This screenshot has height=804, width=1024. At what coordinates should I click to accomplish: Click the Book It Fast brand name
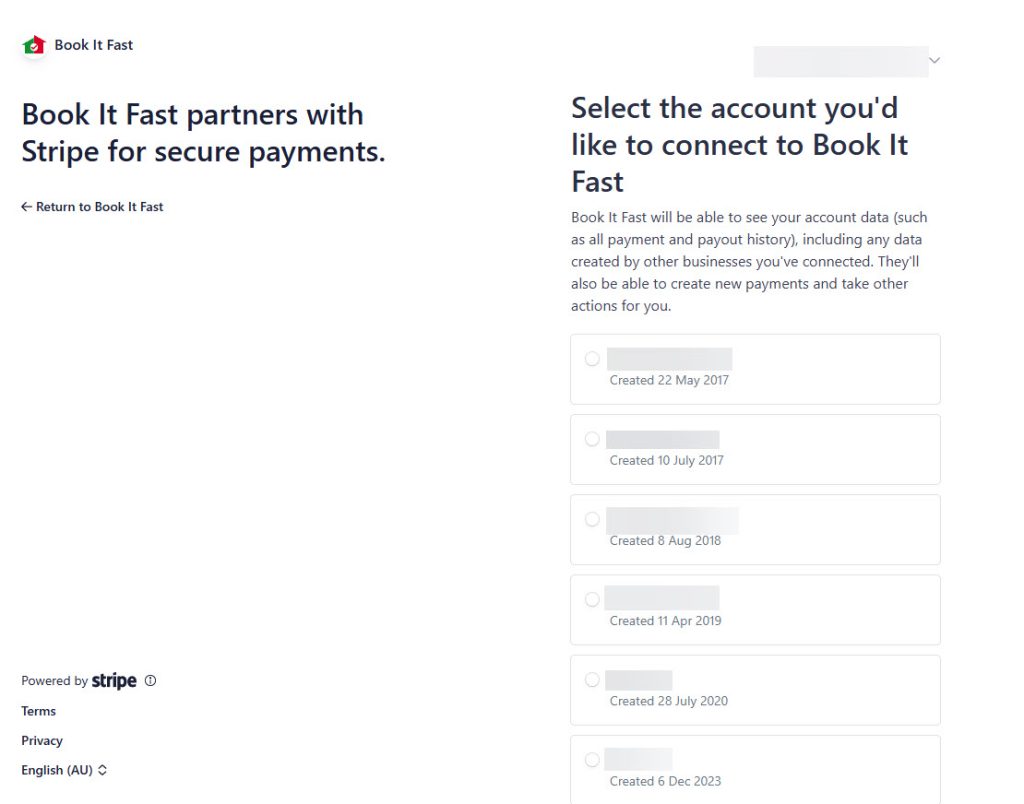pos(94,45)
